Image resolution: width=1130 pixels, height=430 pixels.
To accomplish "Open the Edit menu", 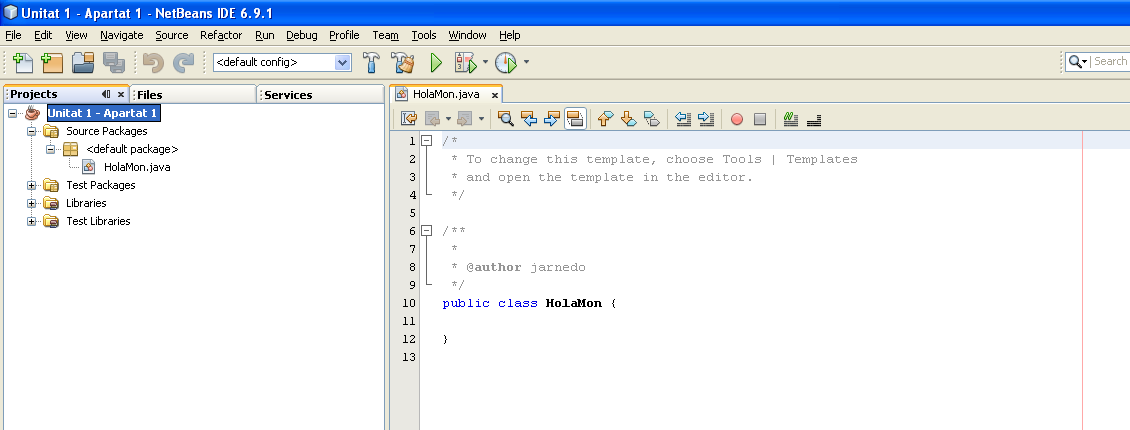I will click(x=43, y=35).
